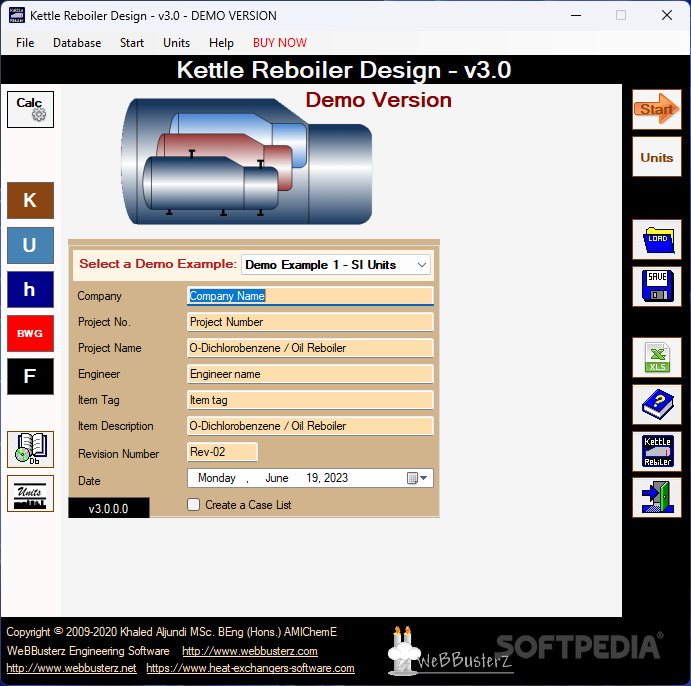The width and height of the screenshot is (691, 686).
Task: Open the Units converter icon at bottom left
Action: (x=30, y=493)
